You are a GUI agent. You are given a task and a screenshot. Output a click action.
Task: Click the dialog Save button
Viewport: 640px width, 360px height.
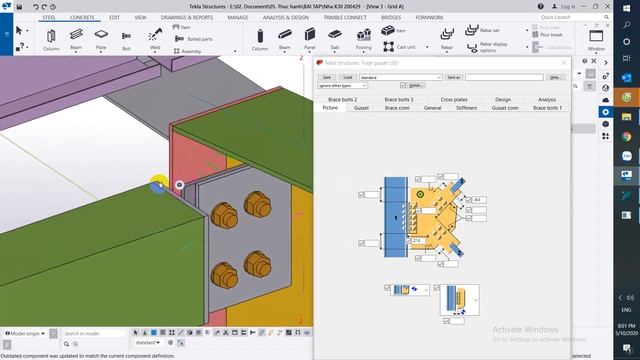327,77
